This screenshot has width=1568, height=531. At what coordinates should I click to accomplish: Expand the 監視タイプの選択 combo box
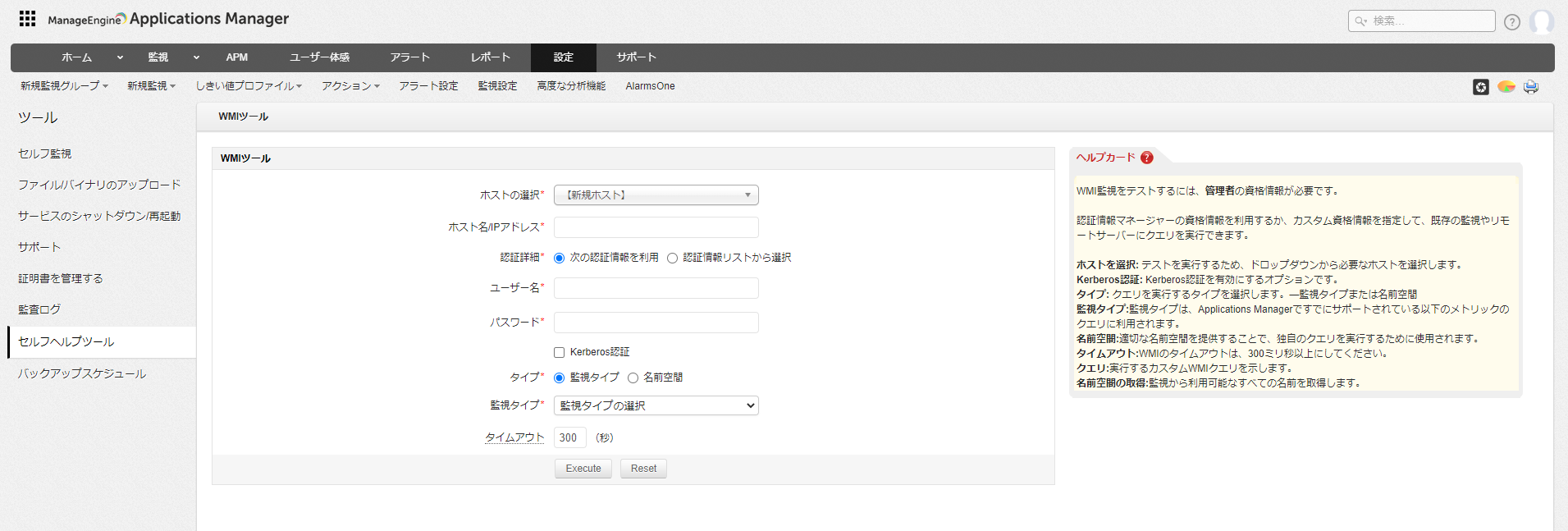coord(656,405)
